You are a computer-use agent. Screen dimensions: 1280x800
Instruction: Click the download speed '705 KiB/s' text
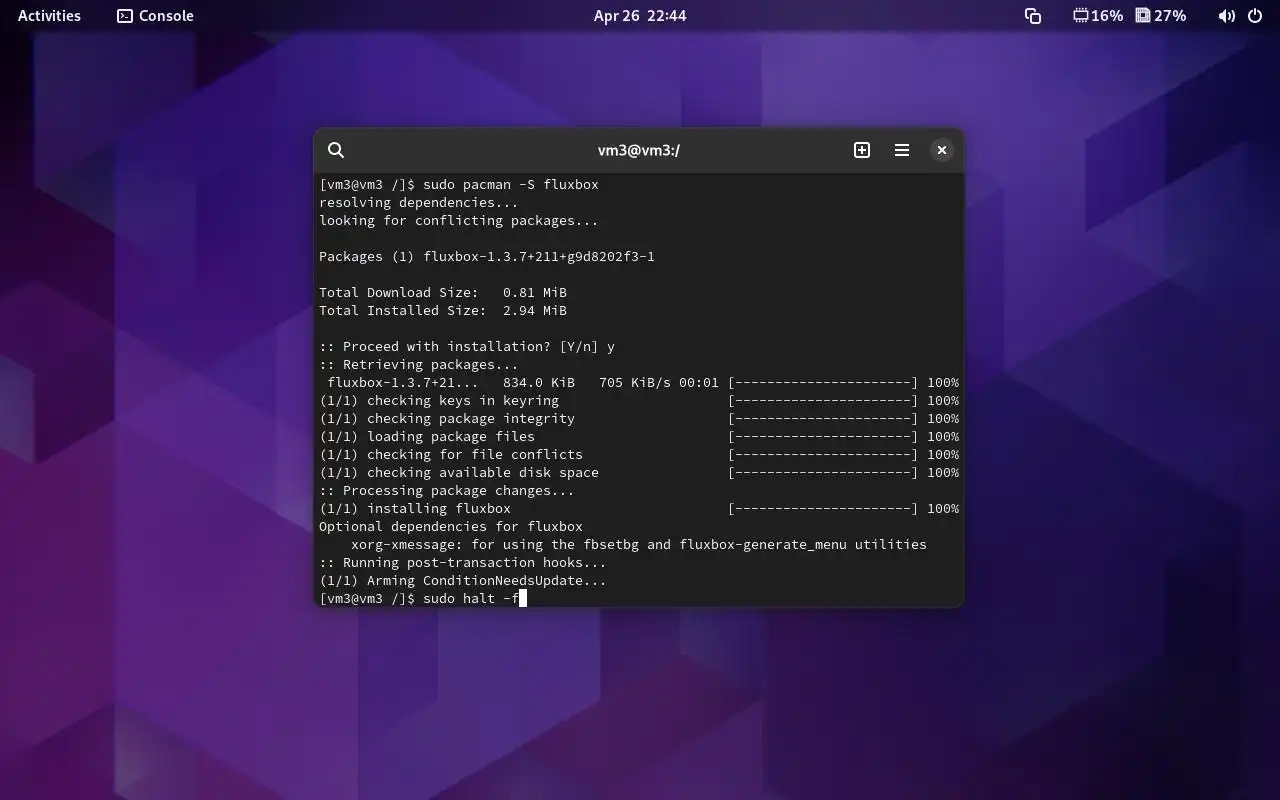pos(635,383)
